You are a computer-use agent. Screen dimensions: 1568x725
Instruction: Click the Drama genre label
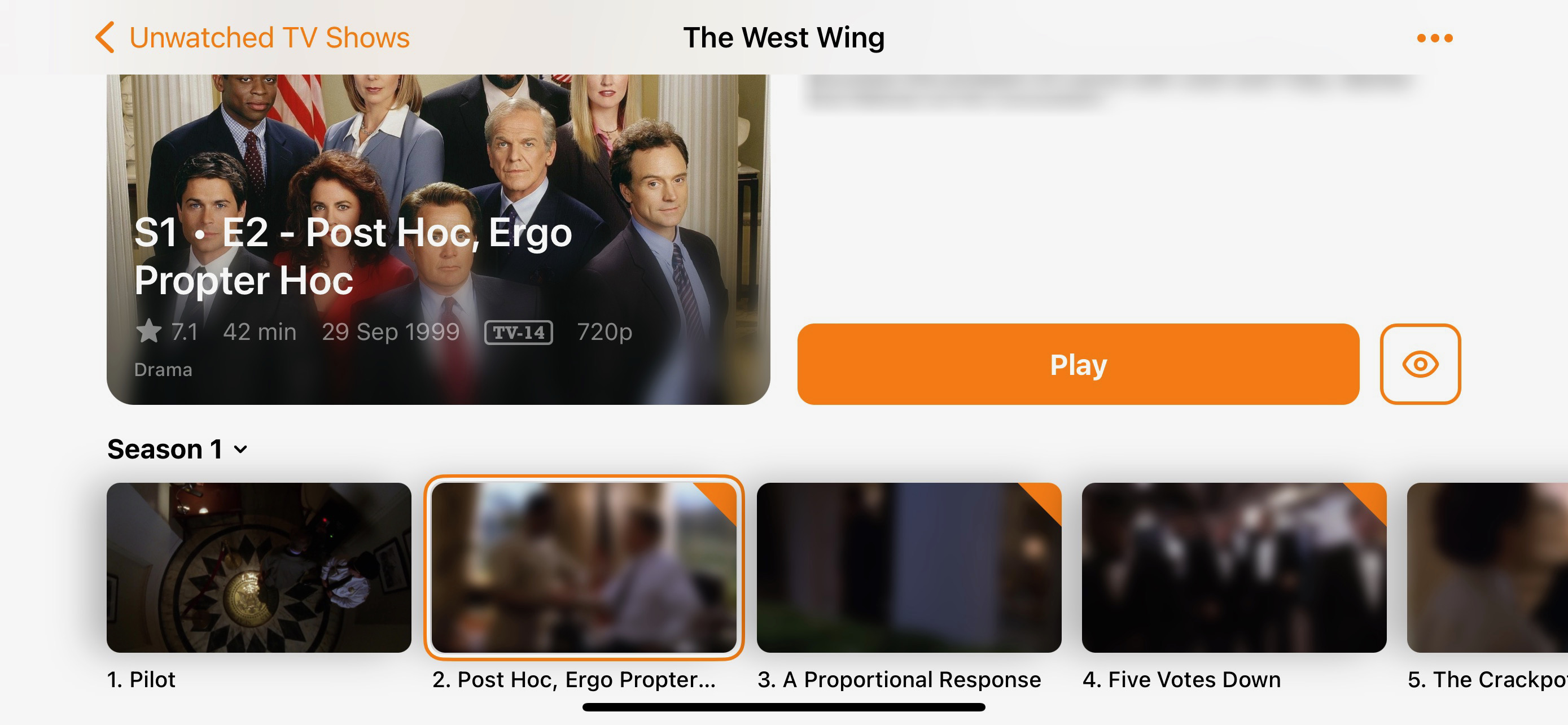[x=163, y=369]
